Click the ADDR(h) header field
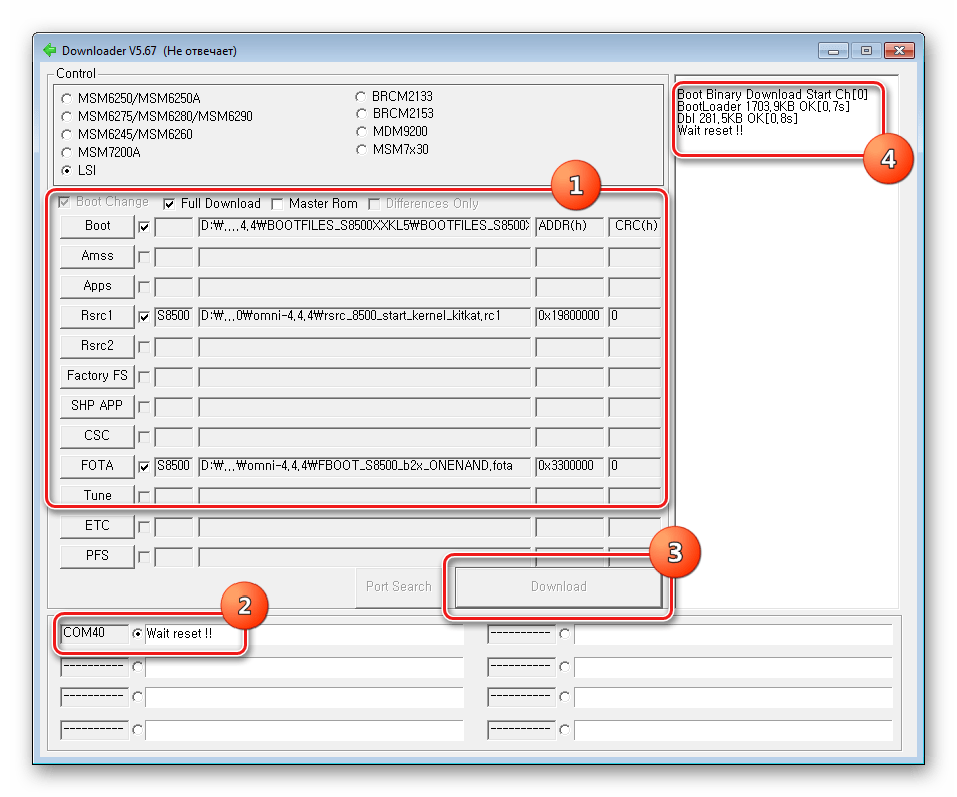 (569, 226)
